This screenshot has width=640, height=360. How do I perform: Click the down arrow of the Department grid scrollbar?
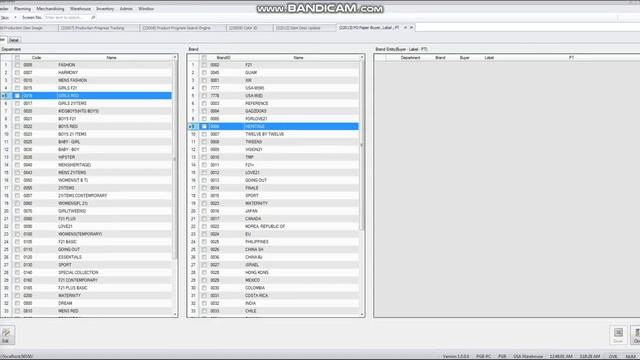tap(175, 314)
